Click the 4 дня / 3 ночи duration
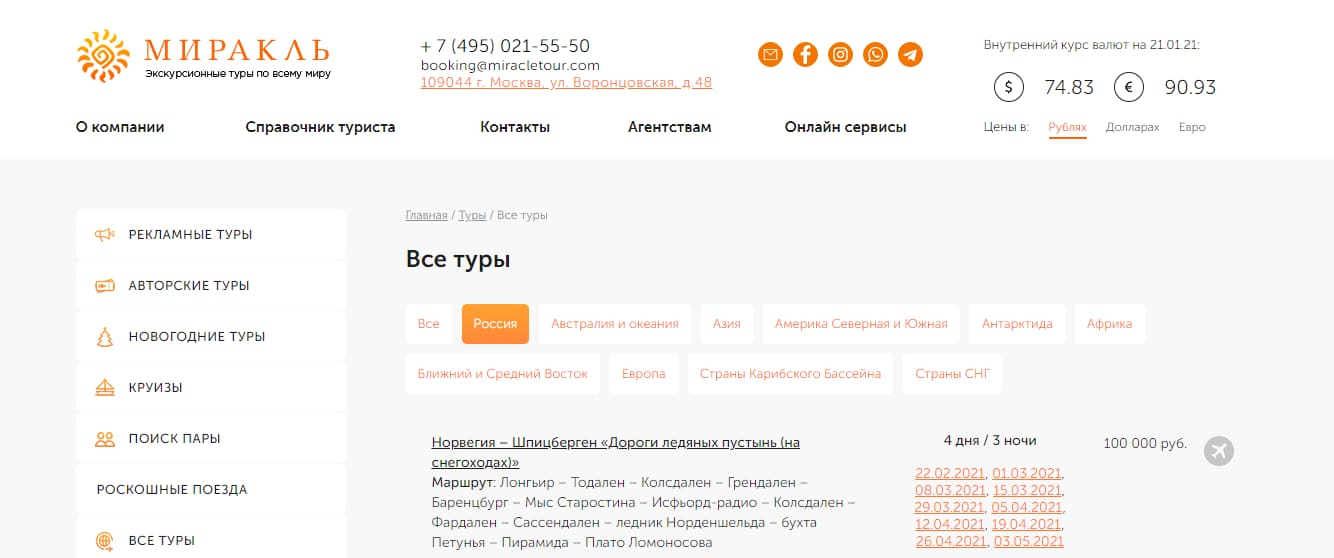Viewport: 1334px width, 558px height. click(x=990, y=440)
